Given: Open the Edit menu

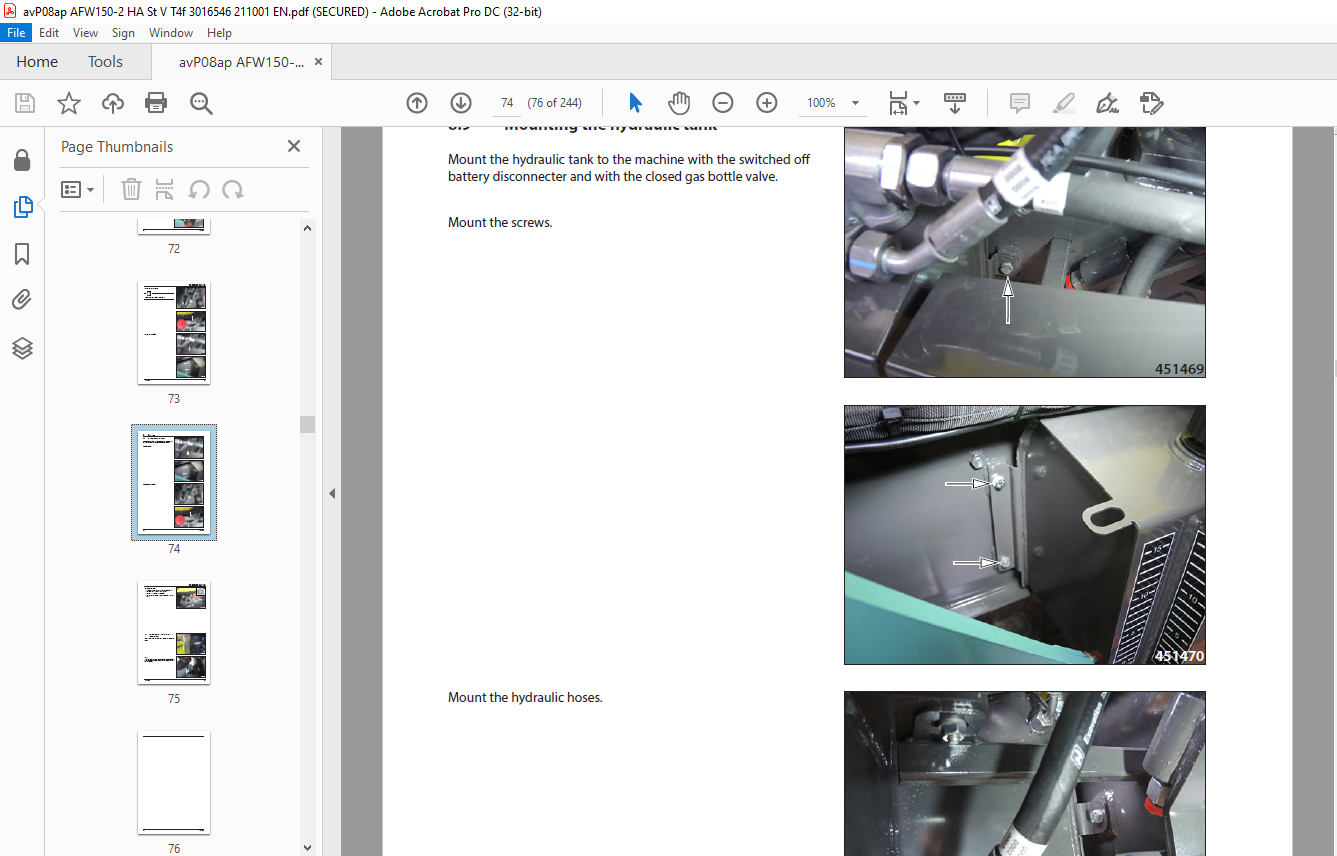Looking at the screenshot, I should (x=49, y=33).
